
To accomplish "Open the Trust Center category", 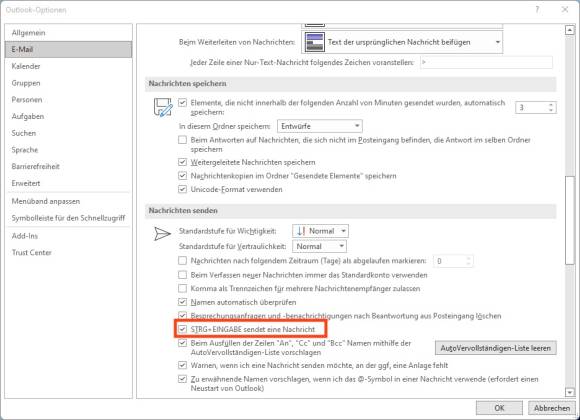I will coord(31,252).
